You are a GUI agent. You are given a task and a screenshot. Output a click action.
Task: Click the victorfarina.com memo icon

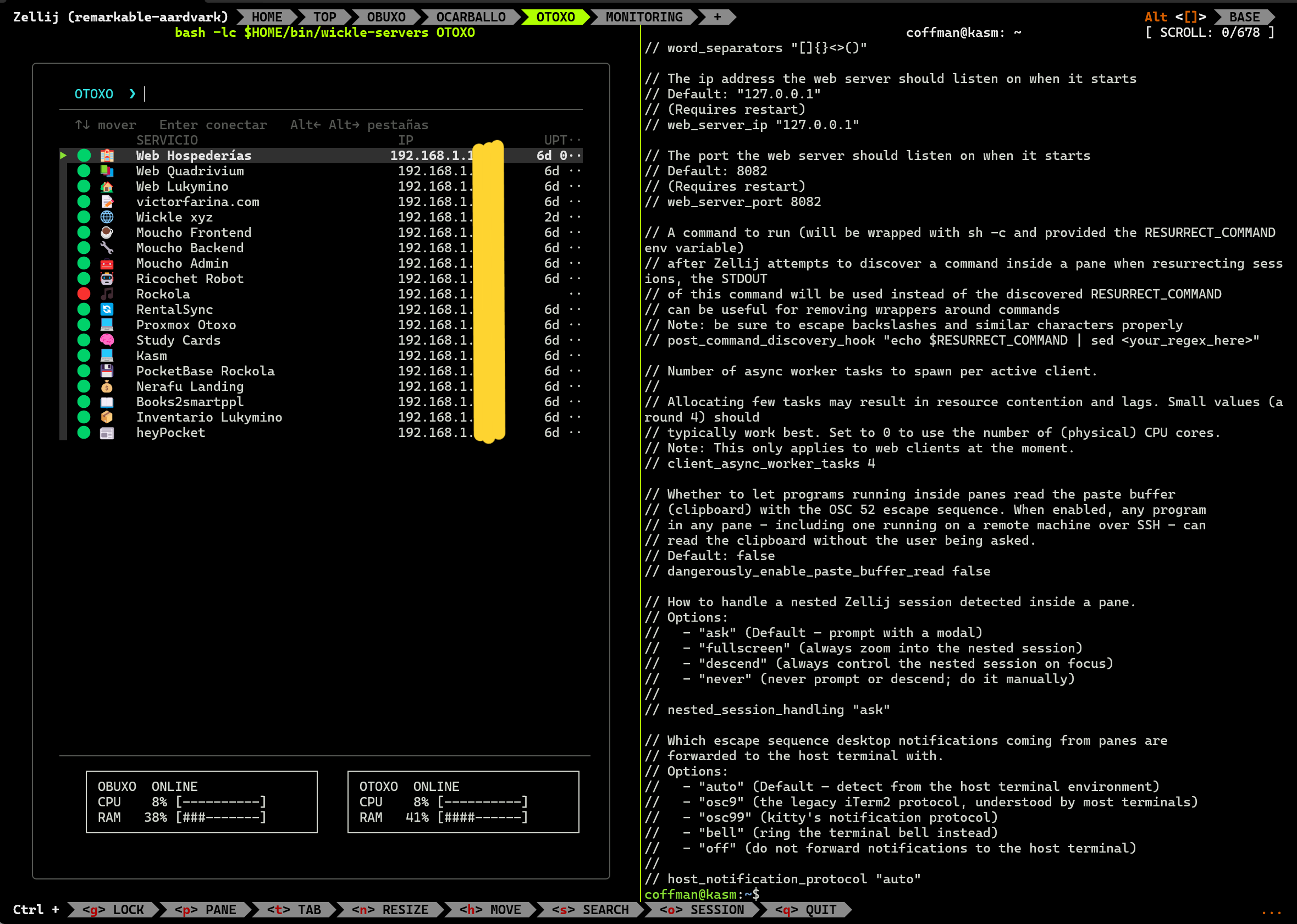click(x=107, y=201)
